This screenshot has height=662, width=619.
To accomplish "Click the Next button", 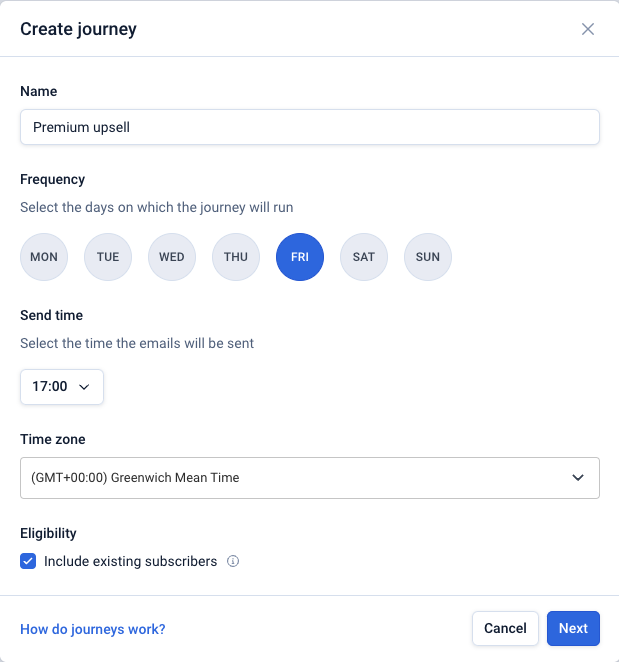I will (573, 629).
